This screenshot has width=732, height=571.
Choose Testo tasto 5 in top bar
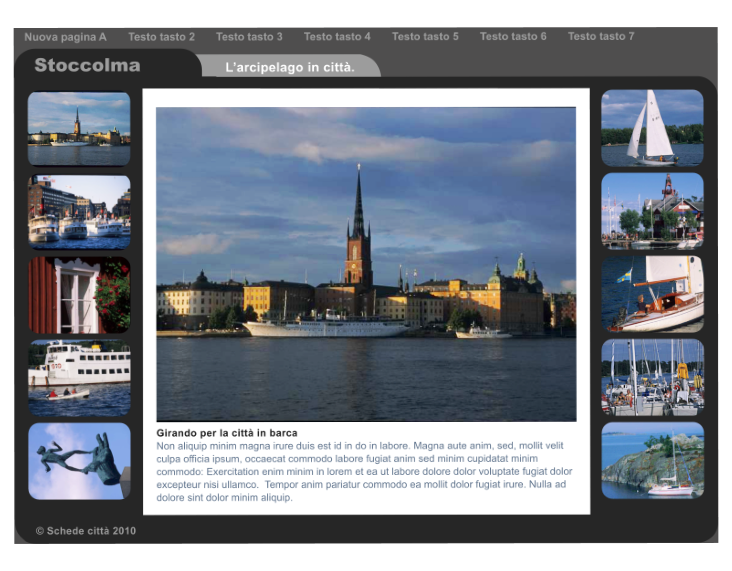click(x=425, y=37)
